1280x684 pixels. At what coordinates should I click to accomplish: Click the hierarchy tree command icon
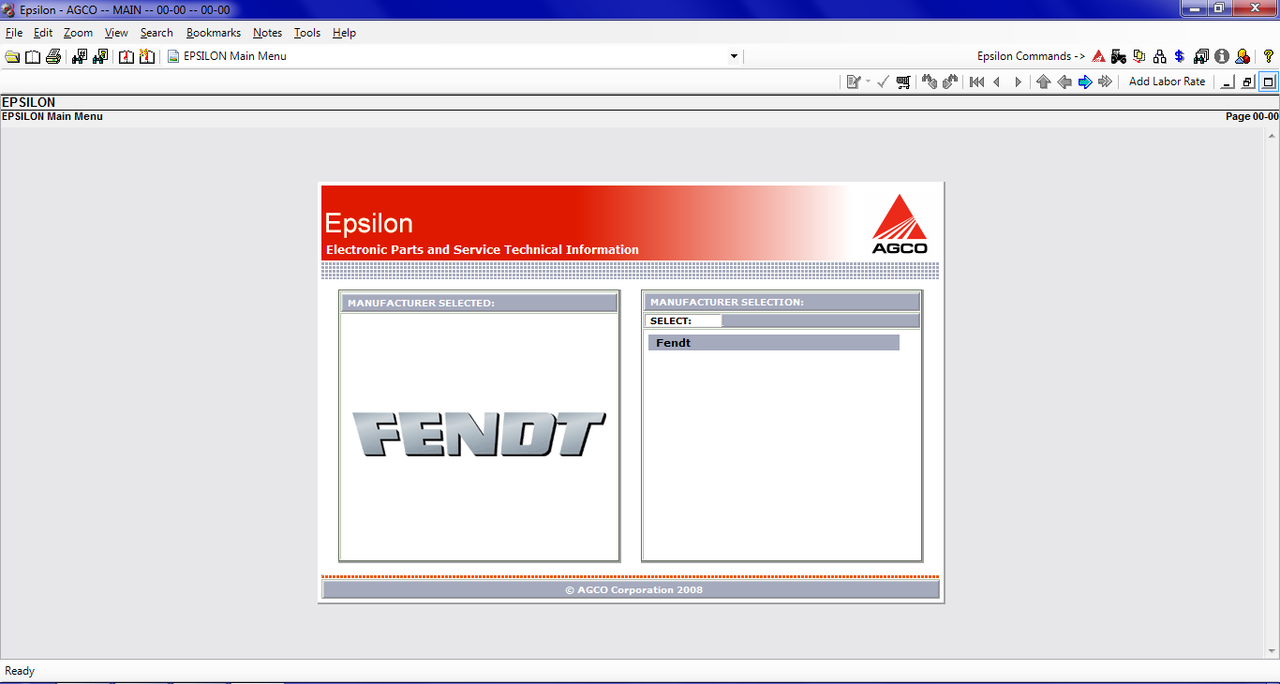(x=1160, y=57)
